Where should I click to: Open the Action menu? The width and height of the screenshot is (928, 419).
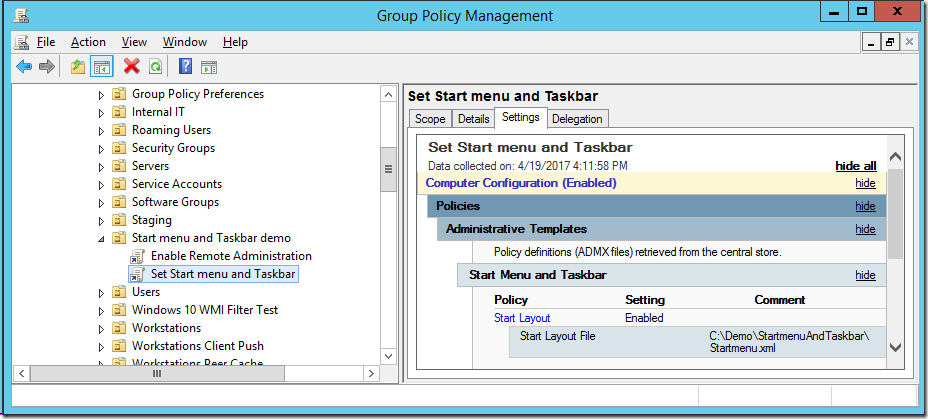tap(88, 42)
